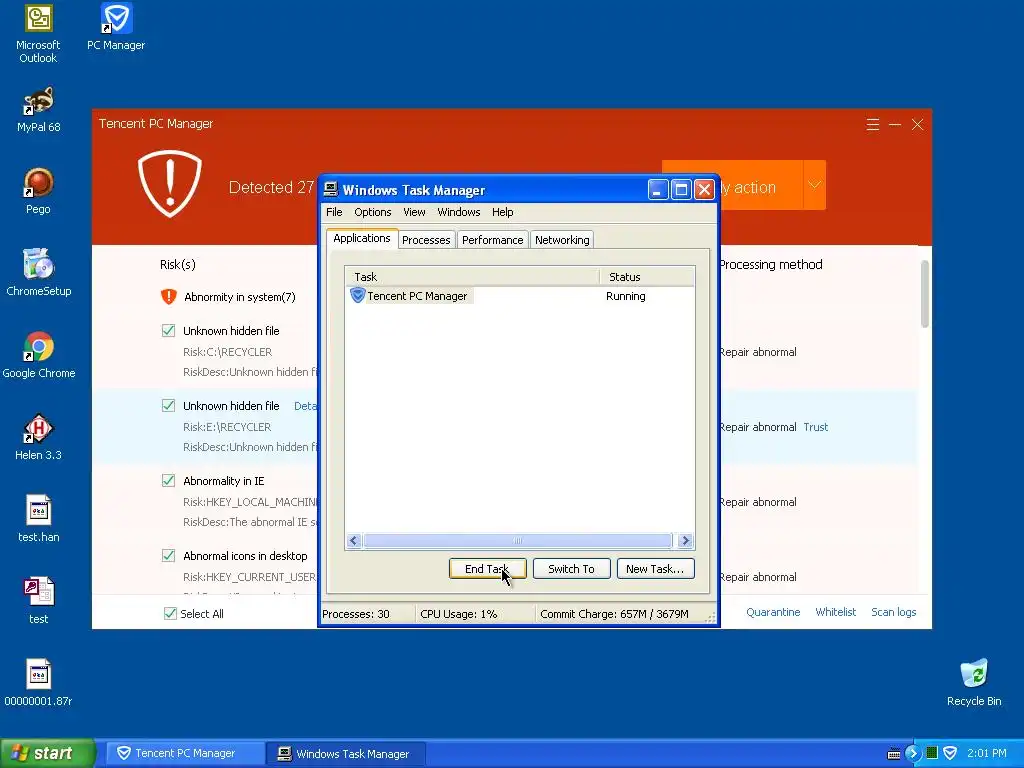Click the 2:01 PM clock

click(x=987, y=753)
